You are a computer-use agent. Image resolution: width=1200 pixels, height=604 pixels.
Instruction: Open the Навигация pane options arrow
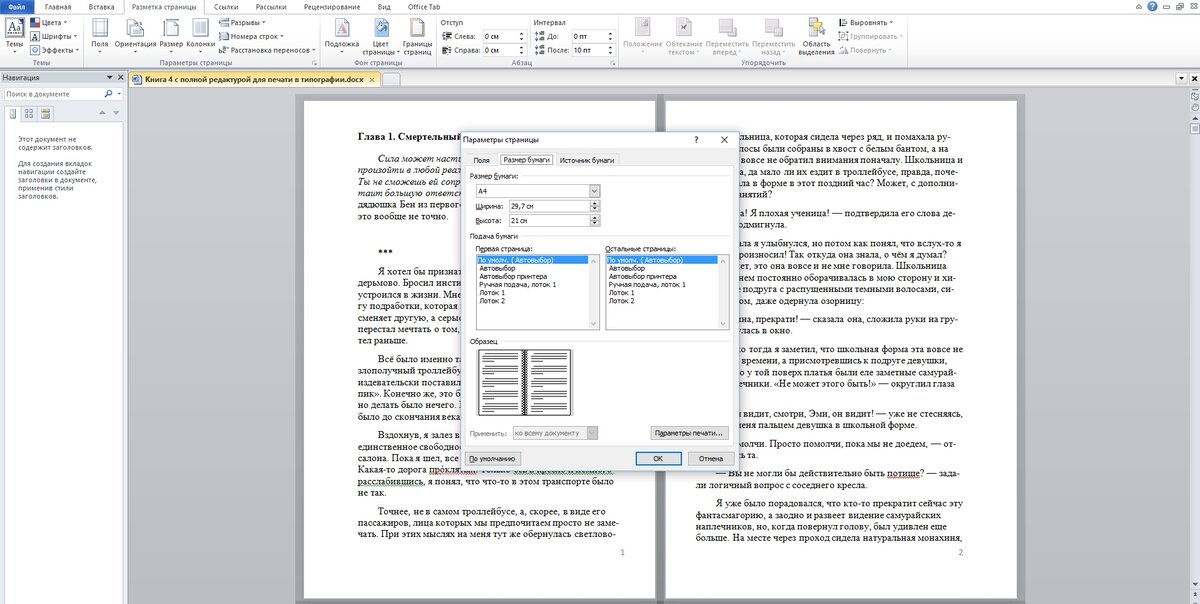(x=108, y=76)
